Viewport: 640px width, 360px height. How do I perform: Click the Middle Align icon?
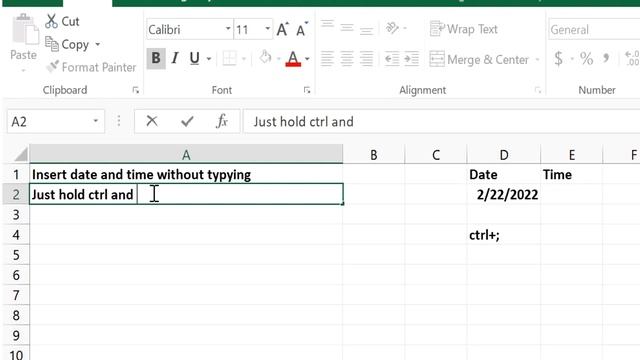point(347,28)
